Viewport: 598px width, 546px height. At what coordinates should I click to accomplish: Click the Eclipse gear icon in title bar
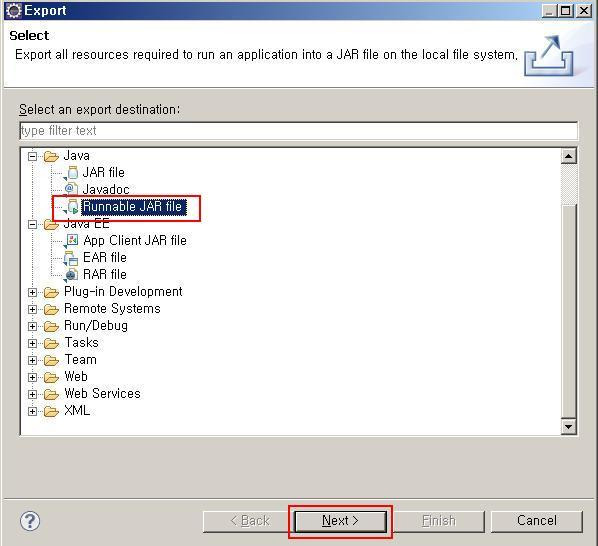pos(13,10)
